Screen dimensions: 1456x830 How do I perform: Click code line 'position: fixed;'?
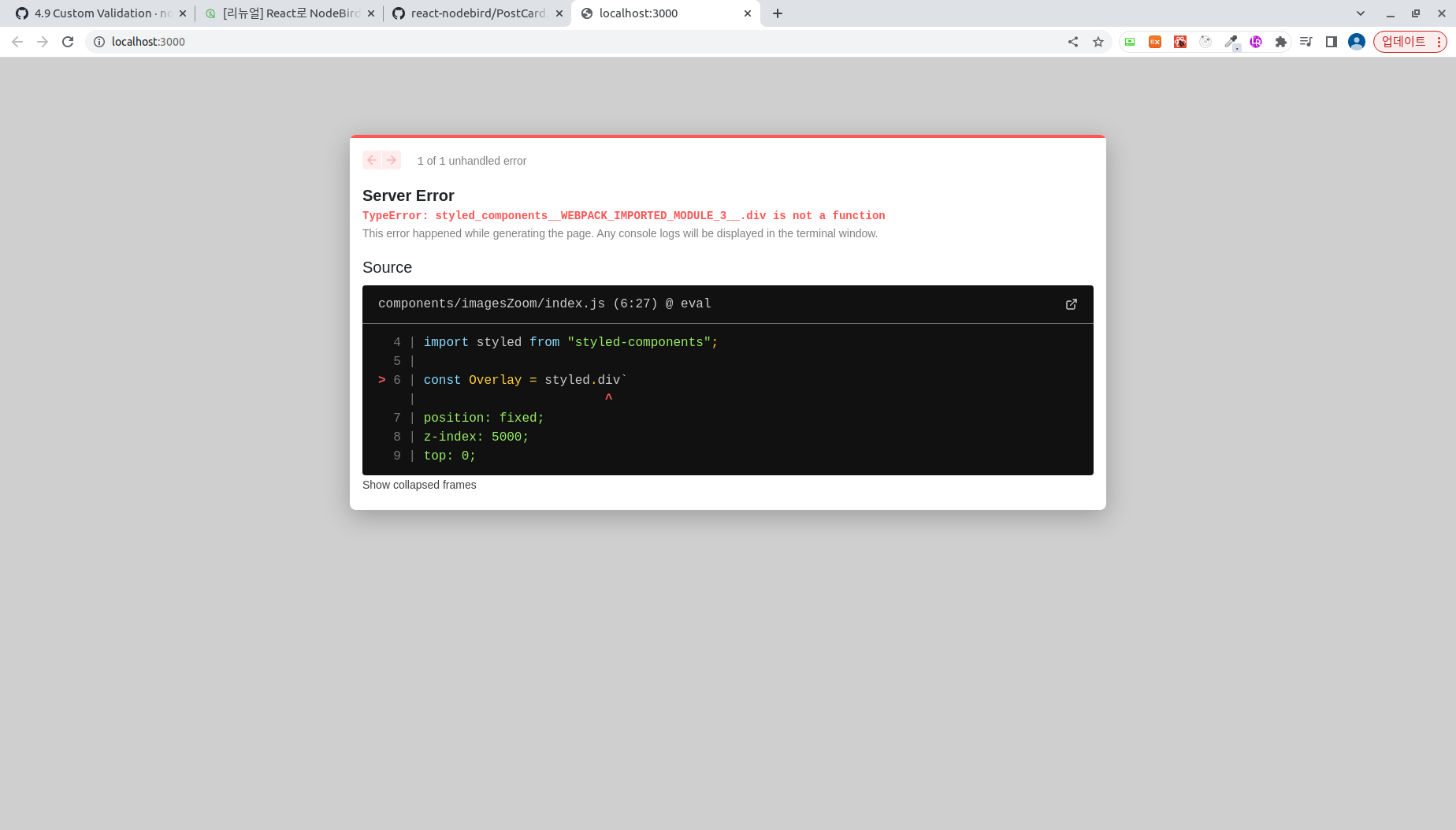484,418
